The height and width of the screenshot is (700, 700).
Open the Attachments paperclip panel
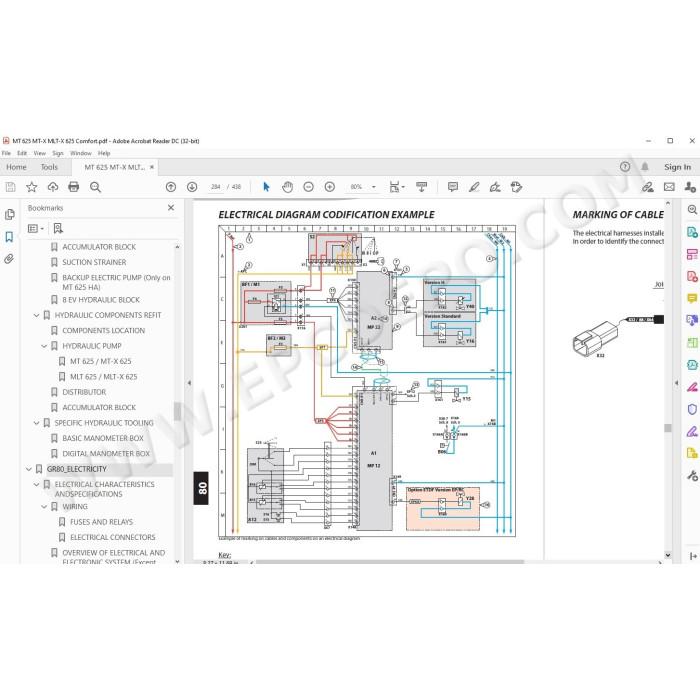pos(9,259)
